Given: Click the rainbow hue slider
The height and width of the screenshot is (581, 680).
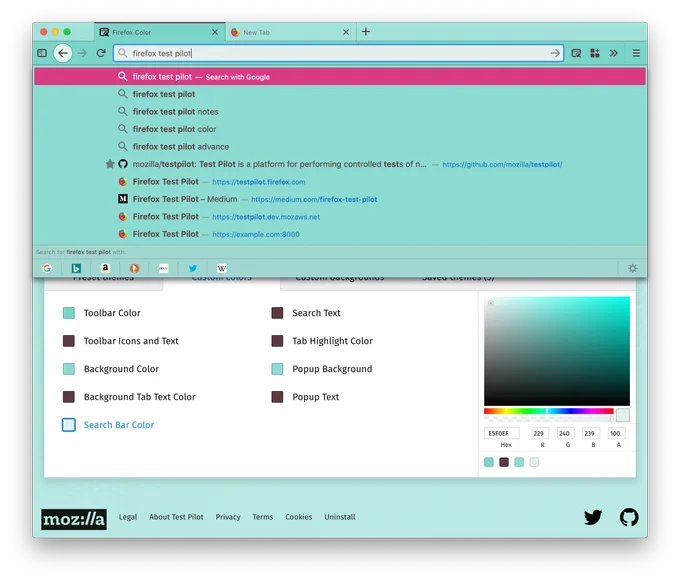Looking at the screenshot, I should coord(549,411).
